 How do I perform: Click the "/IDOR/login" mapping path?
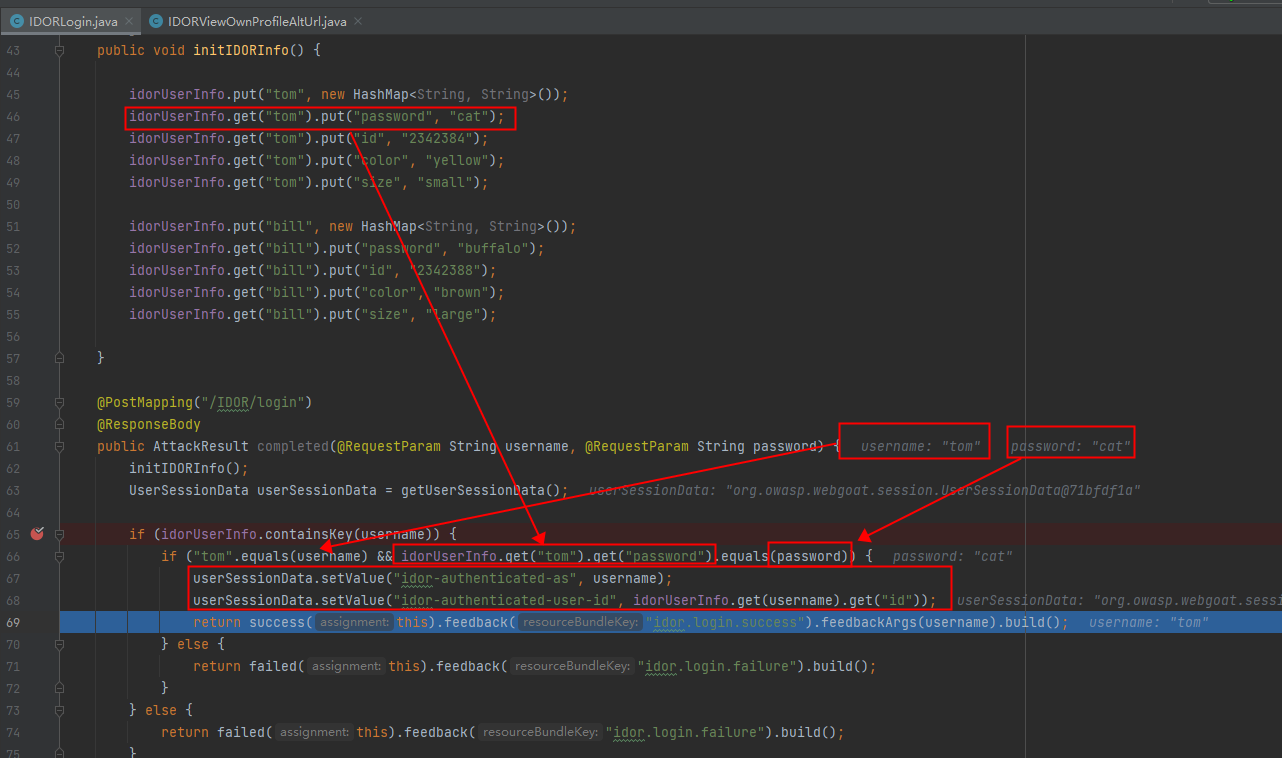click(256, 402)
